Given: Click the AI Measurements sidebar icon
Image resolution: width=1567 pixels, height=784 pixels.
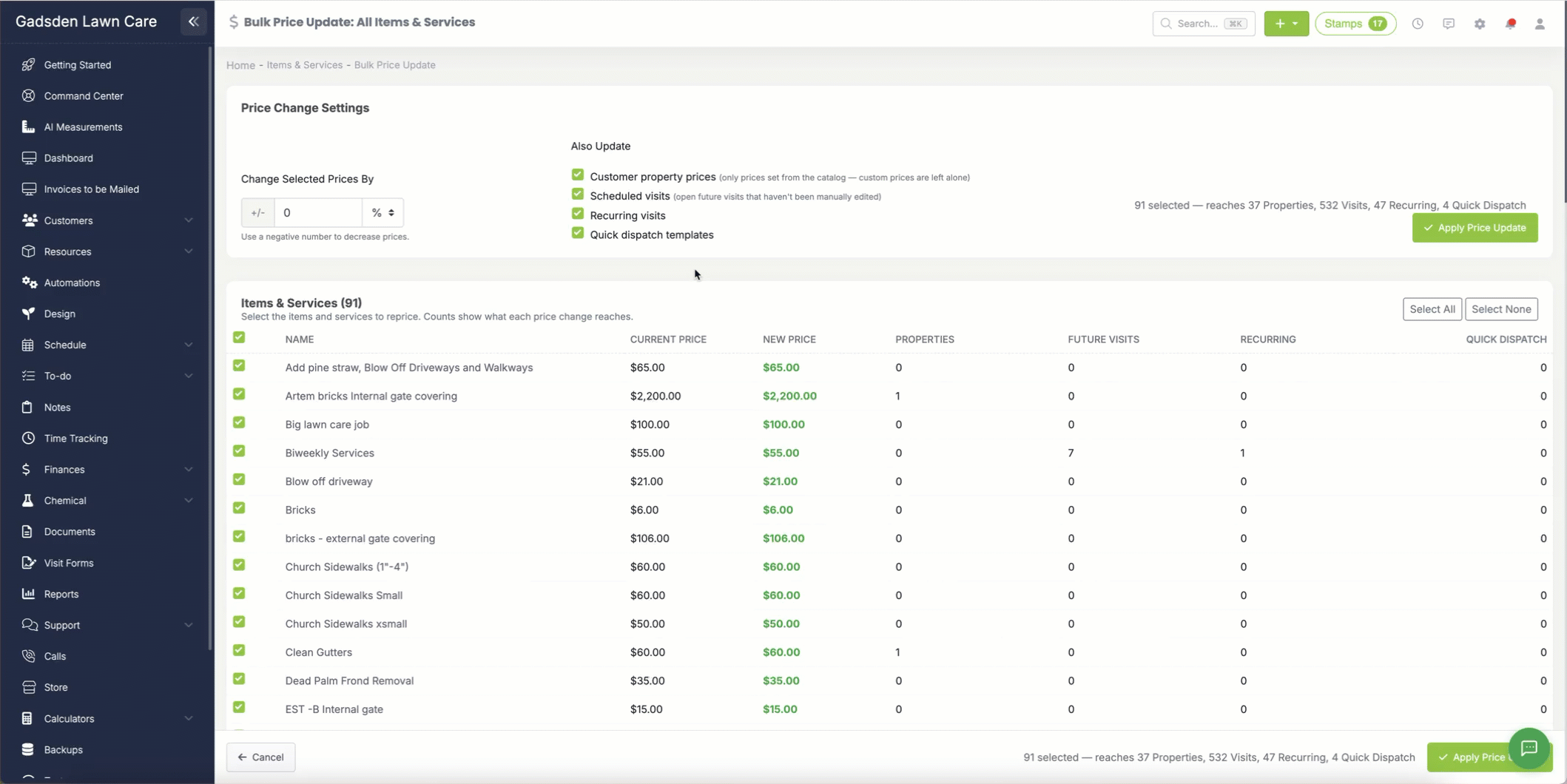Looking at the screenshot, I should [x=28, y=126].
